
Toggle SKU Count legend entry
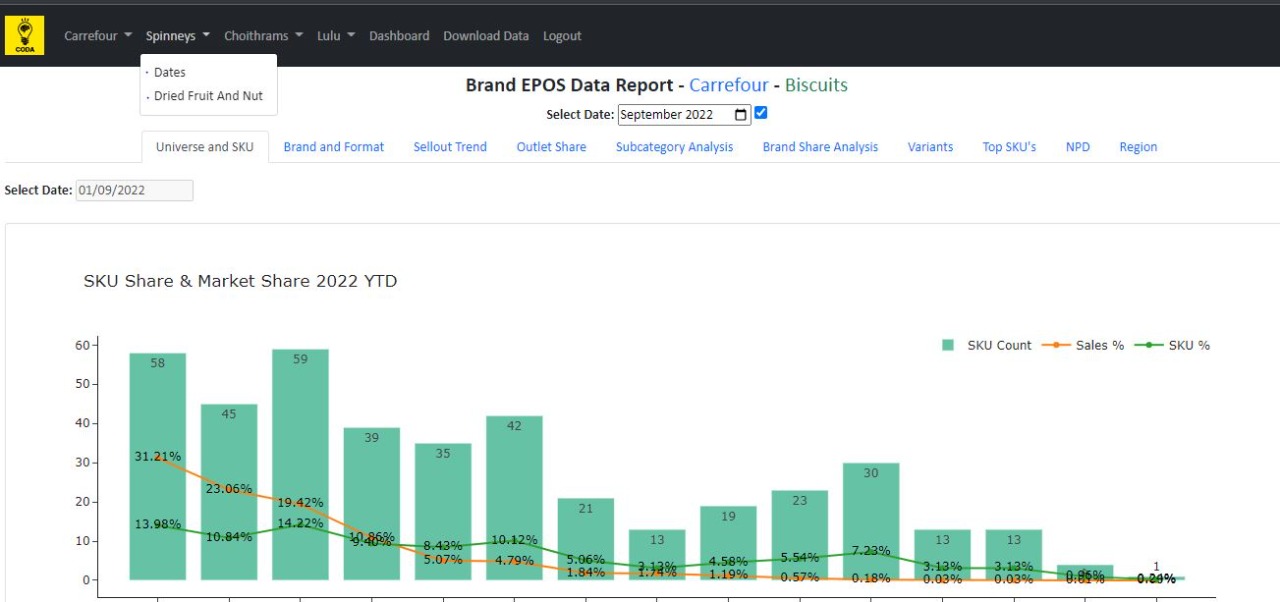pyautogui.click(x=987, y=345)
